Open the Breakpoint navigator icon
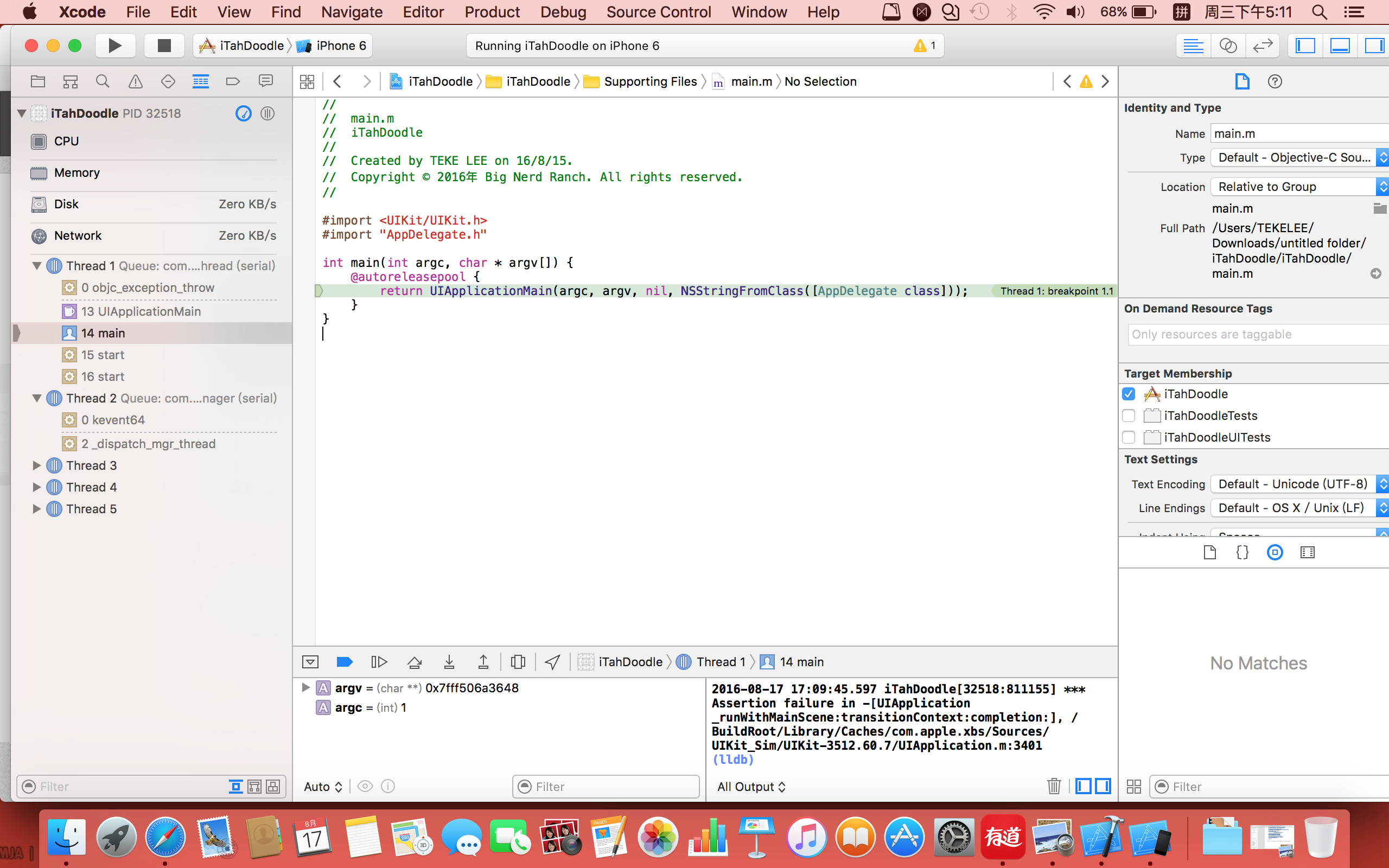Viewport: 1389px width, 868px height. click(233, 81)
